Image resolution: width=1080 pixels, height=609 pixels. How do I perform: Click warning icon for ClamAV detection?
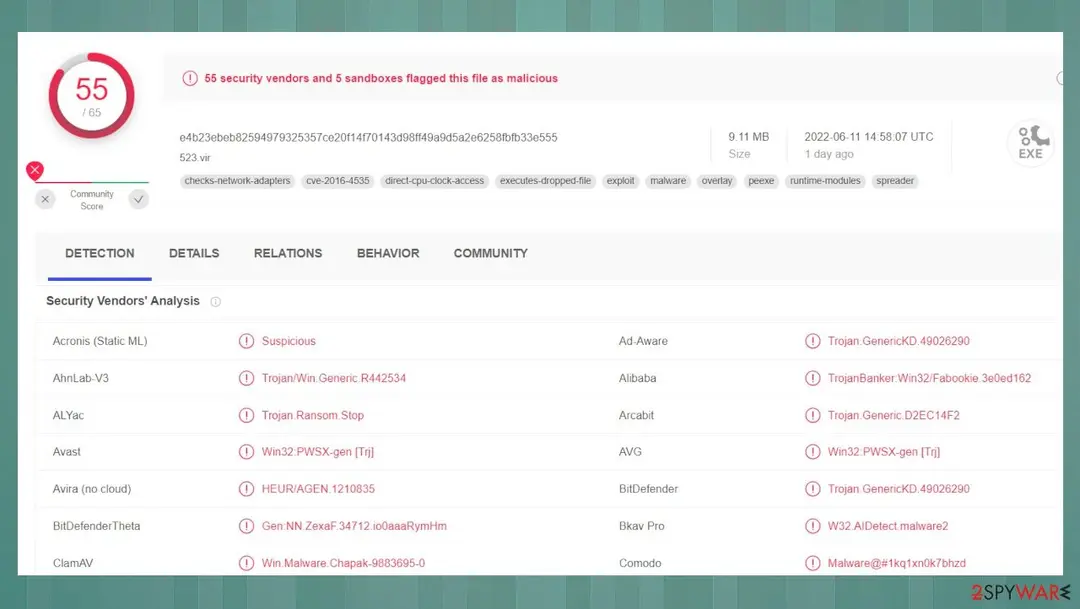(246, 563)
